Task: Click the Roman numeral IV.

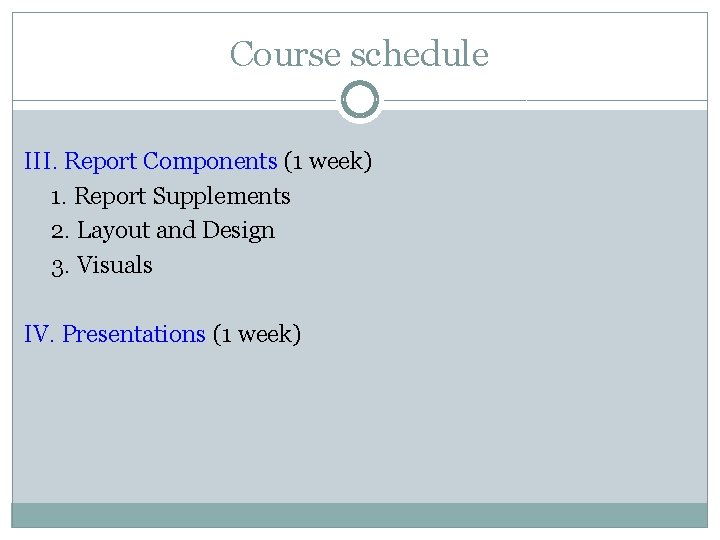Action: 39,334
